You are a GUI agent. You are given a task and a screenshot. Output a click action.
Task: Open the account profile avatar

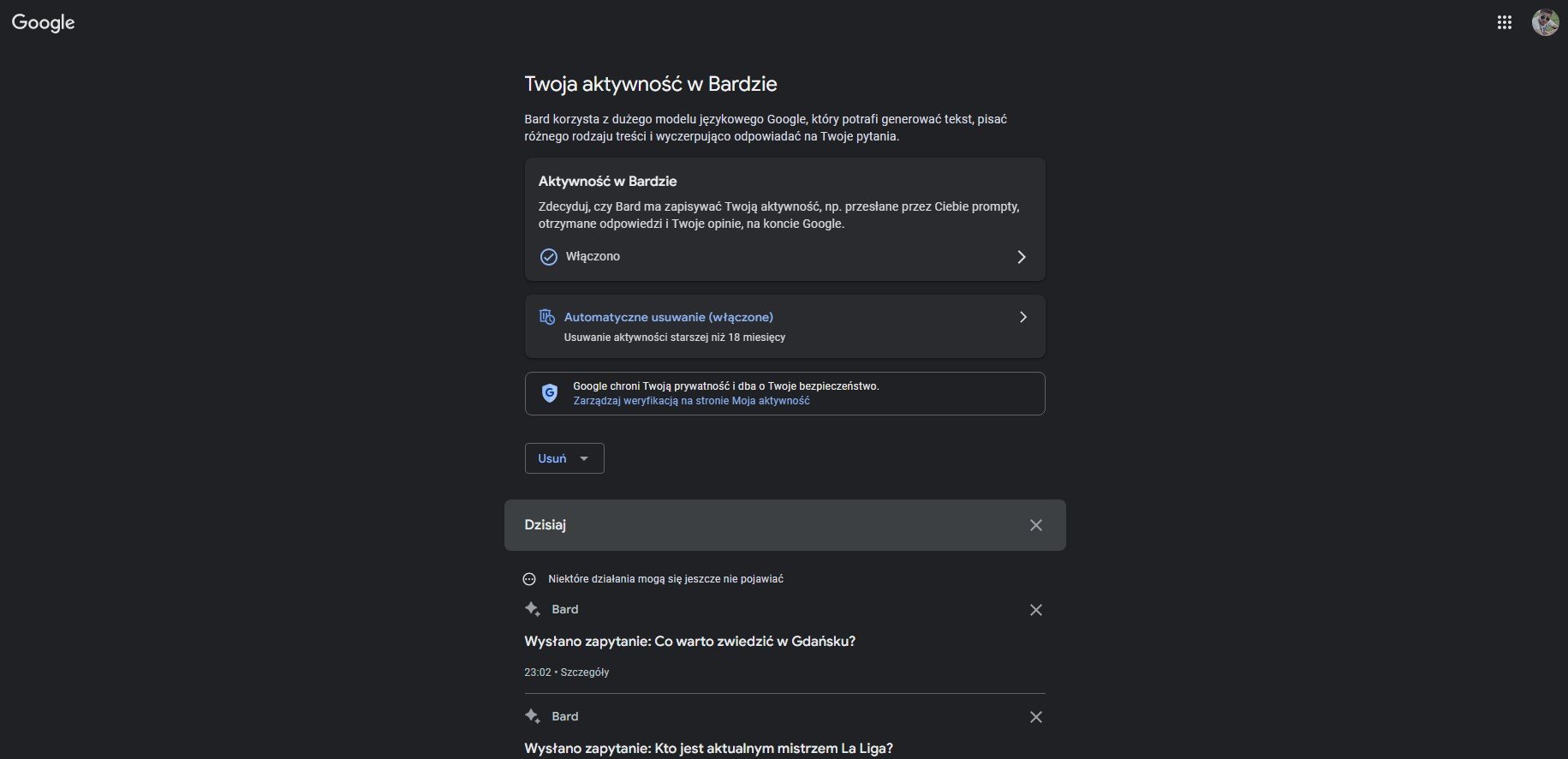(x=1545, y=23)
